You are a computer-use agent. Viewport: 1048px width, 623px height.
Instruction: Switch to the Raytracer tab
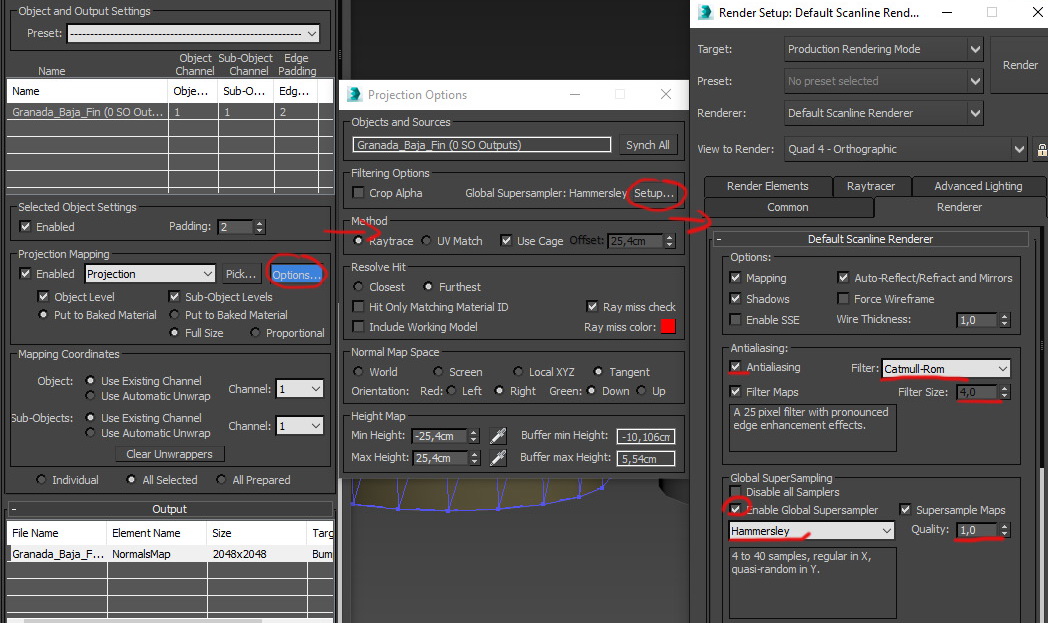[x=870, y=186]
